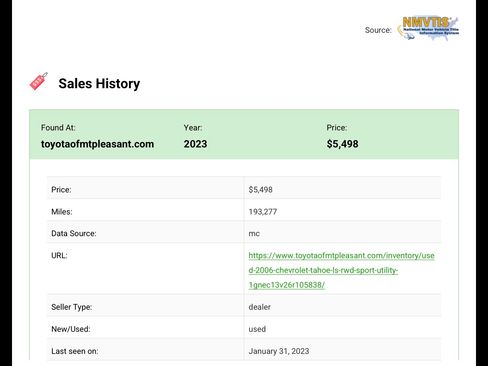Click the URL: row label

click(59, 256)
